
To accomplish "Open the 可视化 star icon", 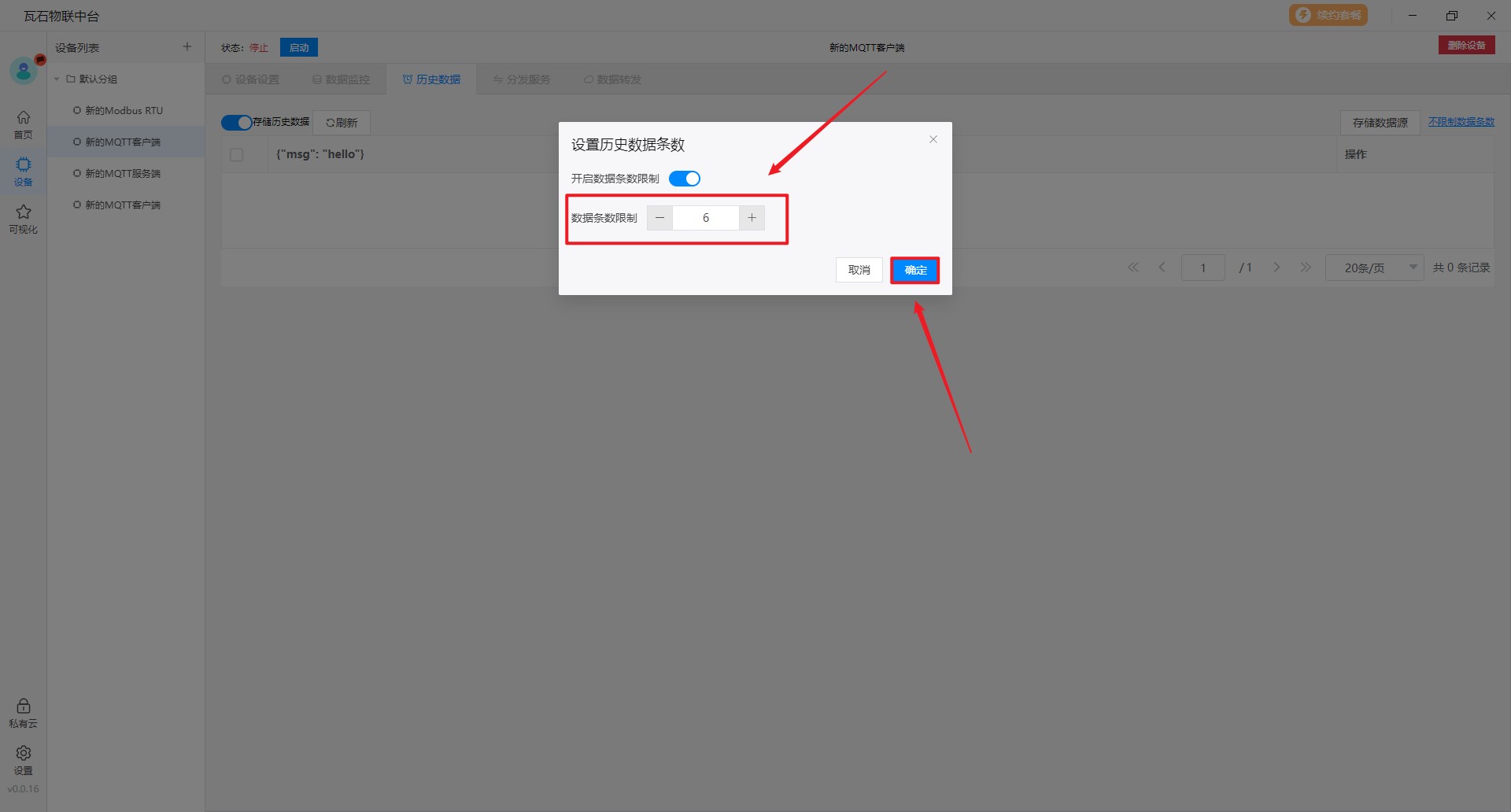I will pos(24,218).
